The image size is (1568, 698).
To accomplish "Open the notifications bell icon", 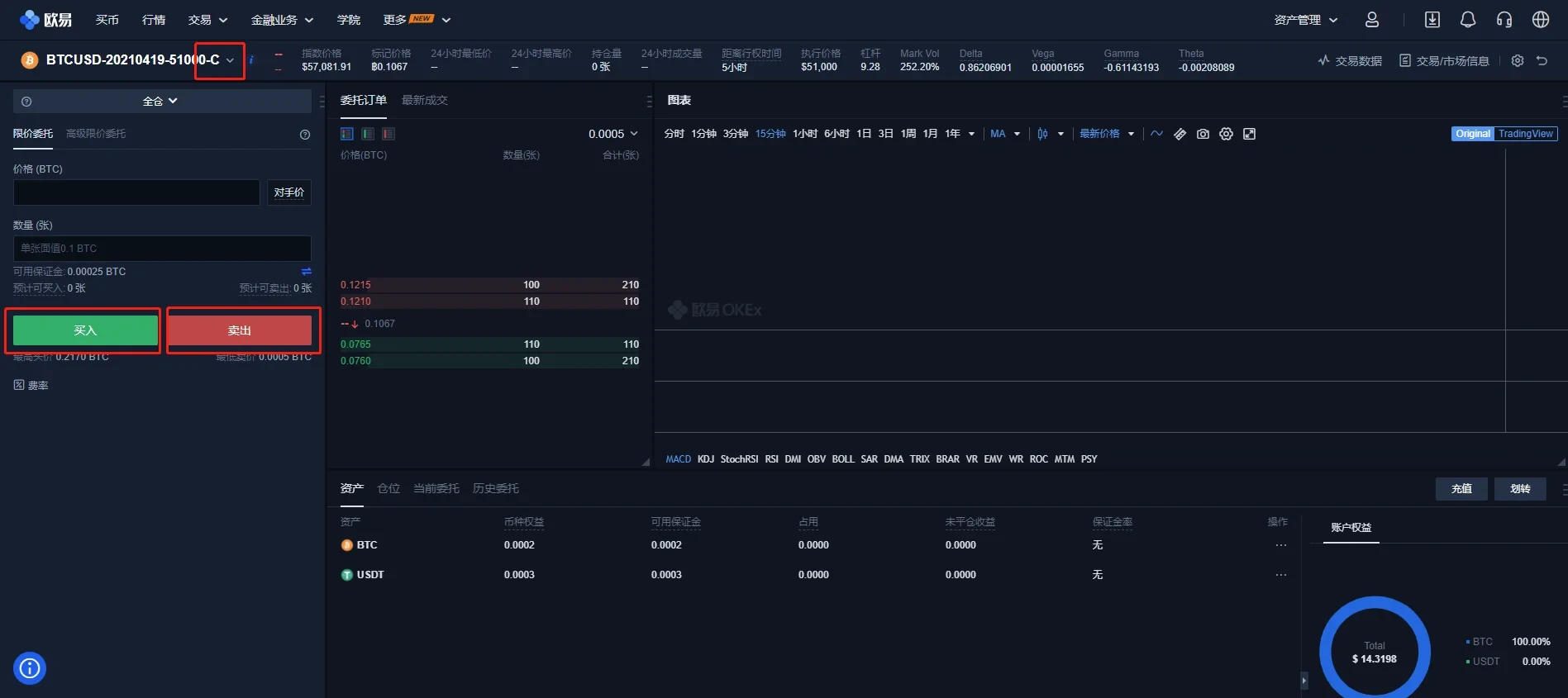I will click(x=1467, y=20).
